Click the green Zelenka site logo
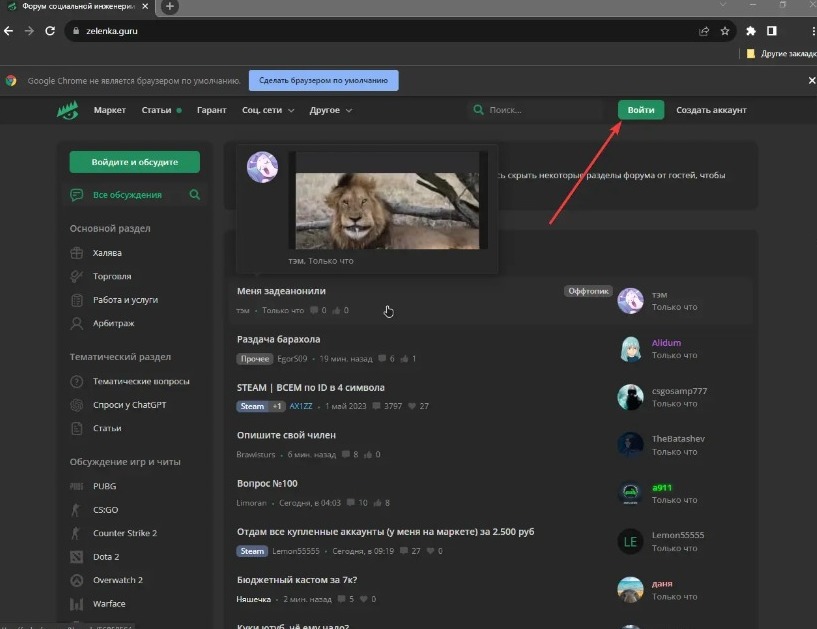Viewport: 817px width, 629px height. [67, 110]
